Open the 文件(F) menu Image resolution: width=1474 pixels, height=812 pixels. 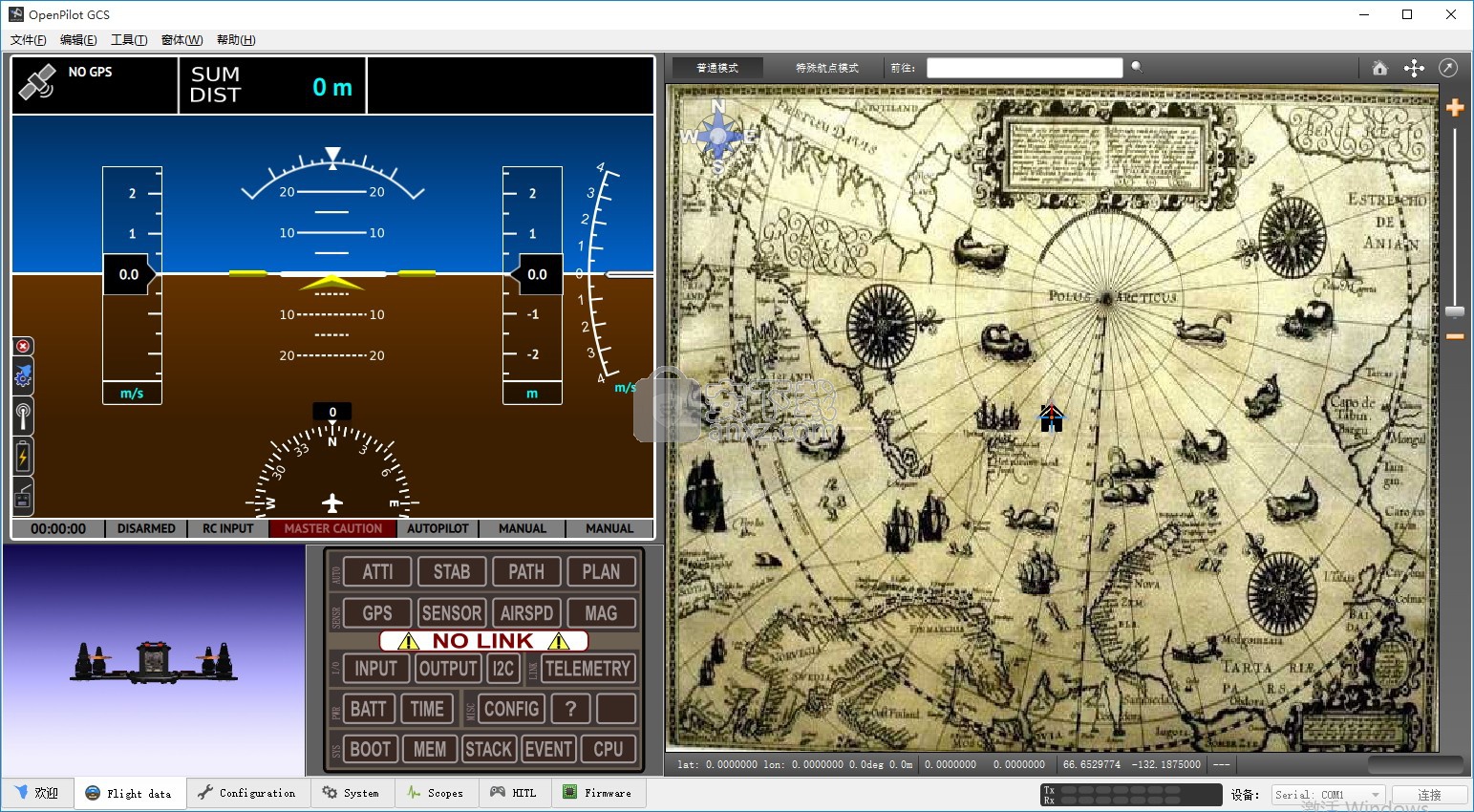[x=28, y=40]
